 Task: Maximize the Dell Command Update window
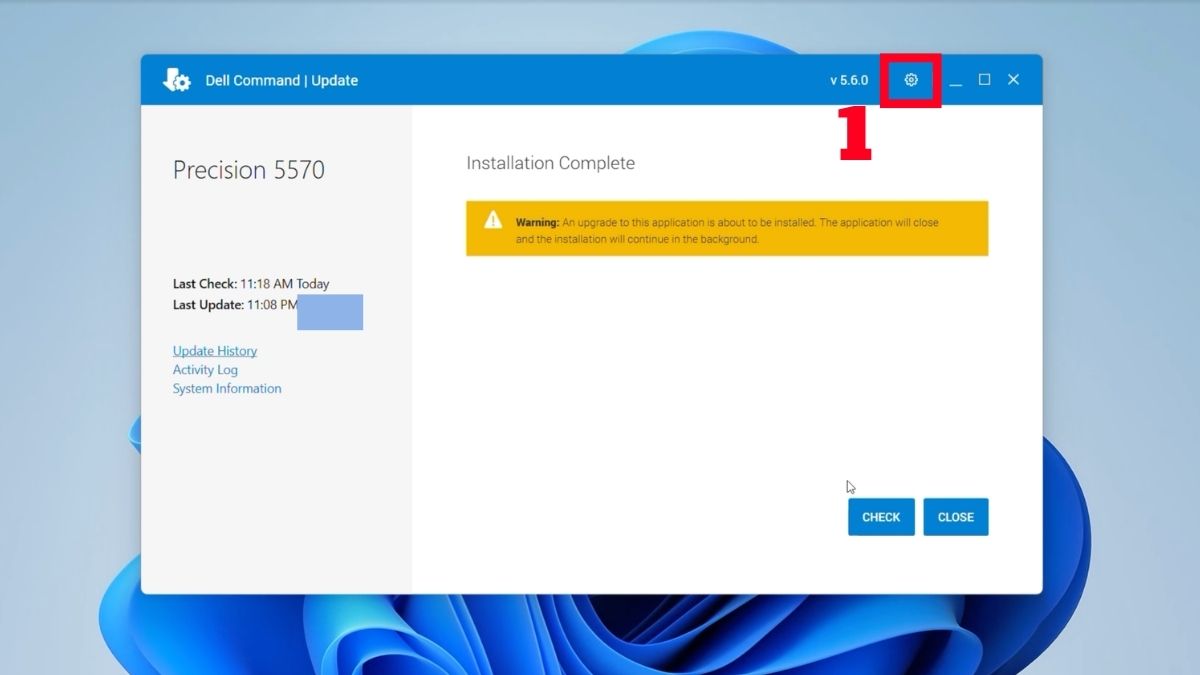click(984, 80)
